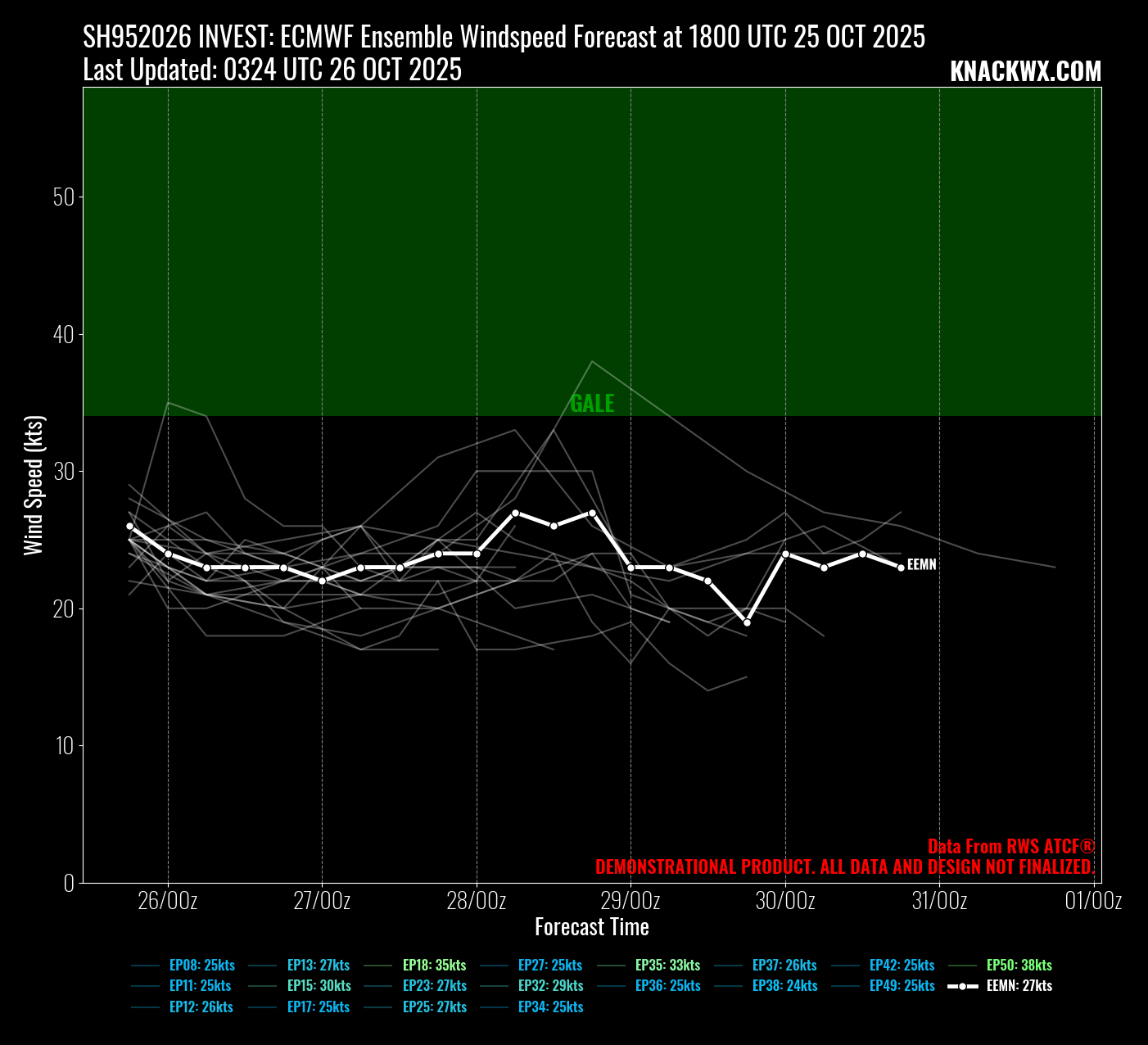Image resolution: width=1148 pixels, height=1045 pixels.
Task: Click the EP35: 33kts legend entry
Action: pos(667,966)
